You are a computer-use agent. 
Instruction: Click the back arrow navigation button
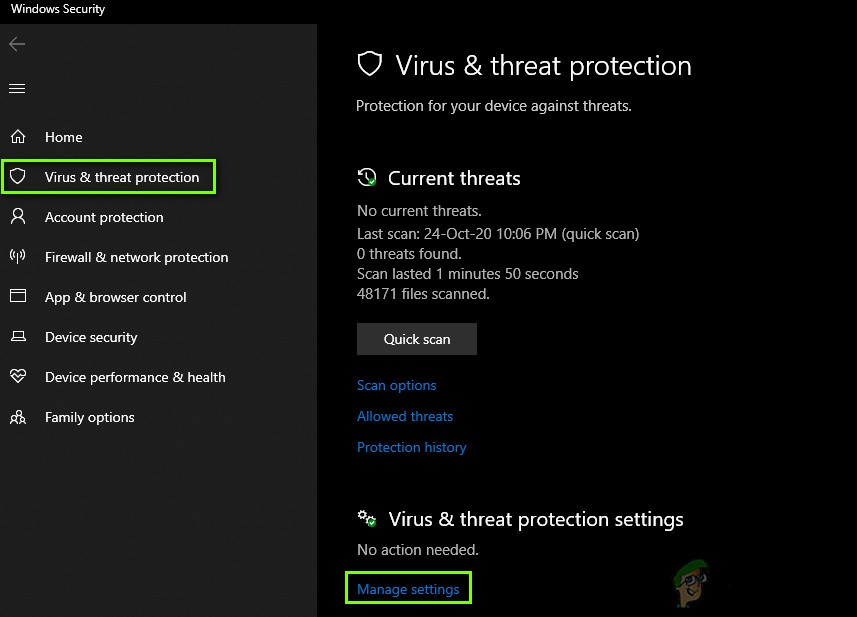click(16, 44)
